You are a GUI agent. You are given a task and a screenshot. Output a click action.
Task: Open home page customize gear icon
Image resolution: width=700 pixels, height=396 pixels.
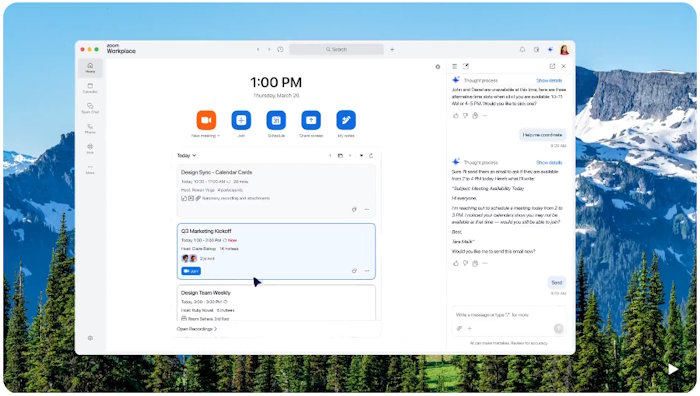coord(438,67)
